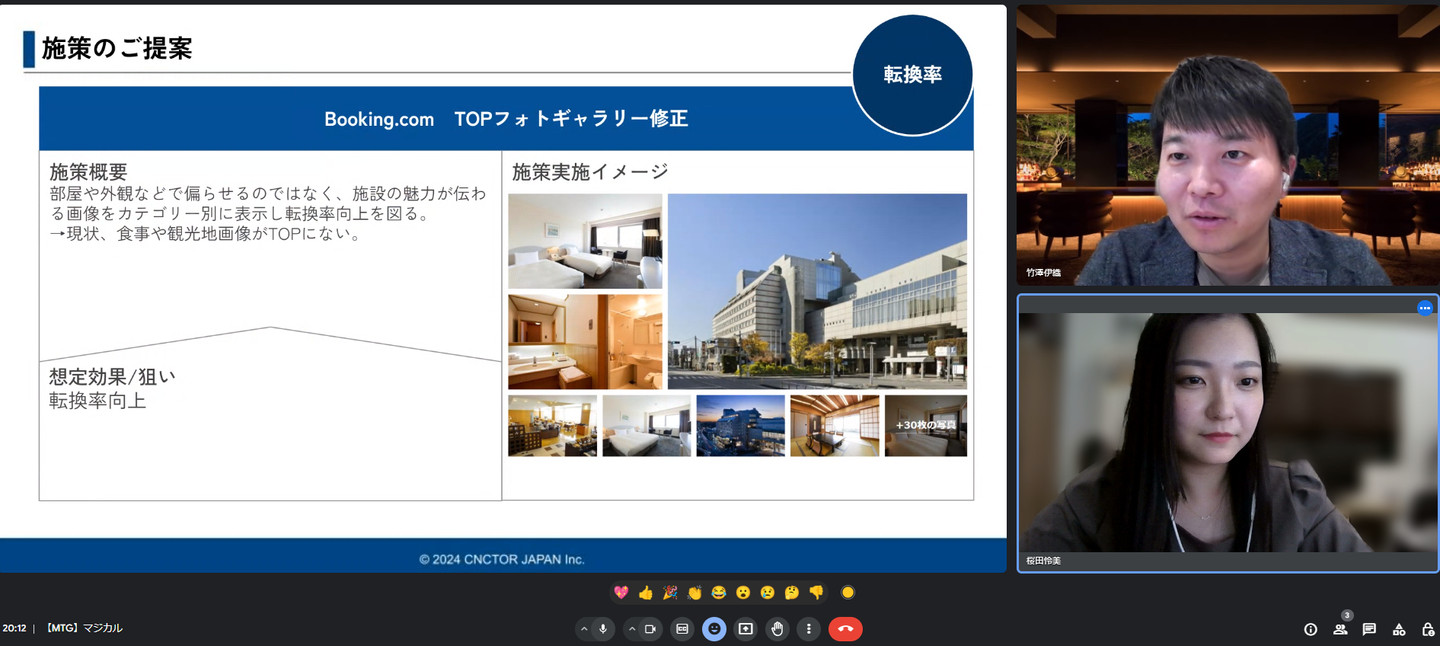Click the 施策概要 heading

[89, 172]
